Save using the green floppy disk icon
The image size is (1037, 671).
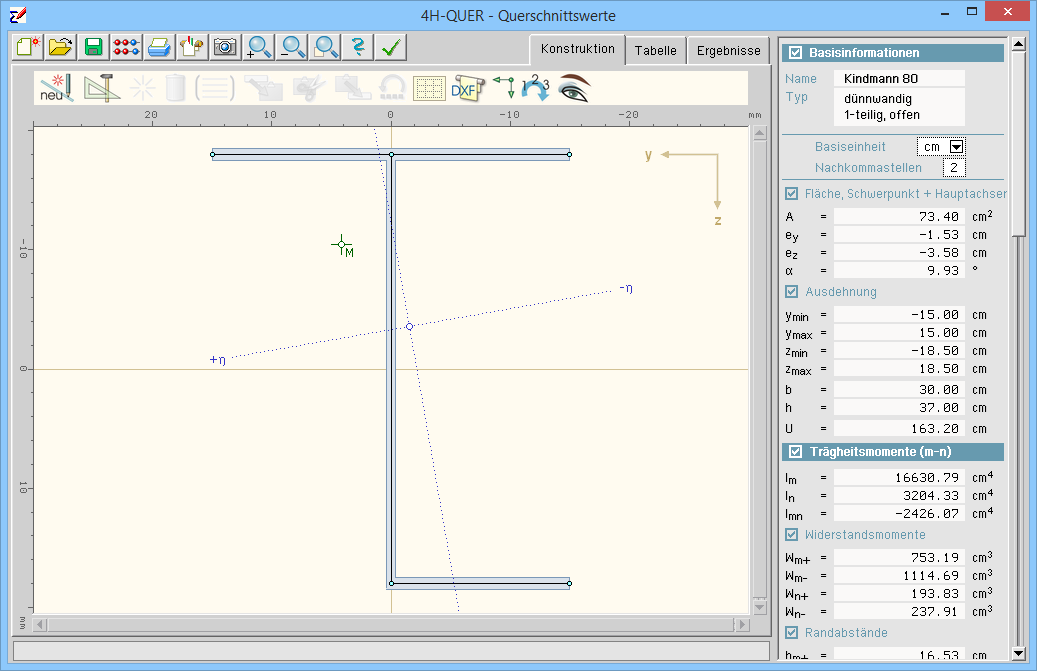click(94, 47)
